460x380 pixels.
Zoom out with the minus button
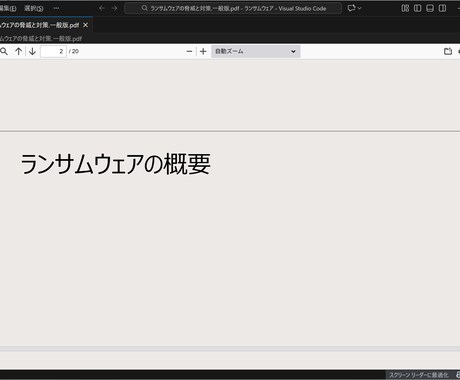[x=189, y=51]
